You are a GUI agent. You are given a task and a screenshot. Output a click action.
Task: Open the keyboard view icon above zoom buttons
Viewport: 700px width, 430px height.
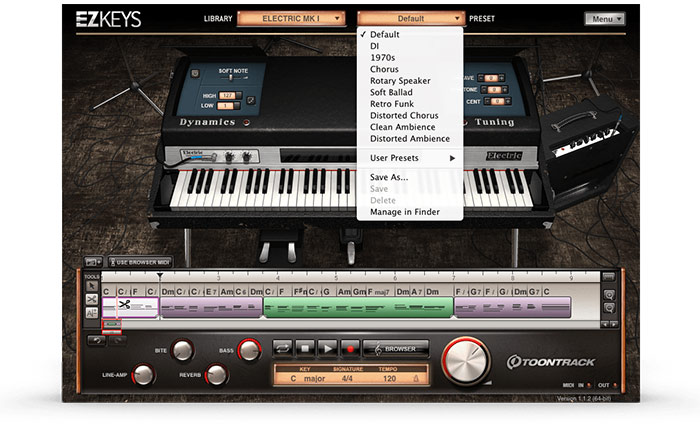click(x=608, y=277)
